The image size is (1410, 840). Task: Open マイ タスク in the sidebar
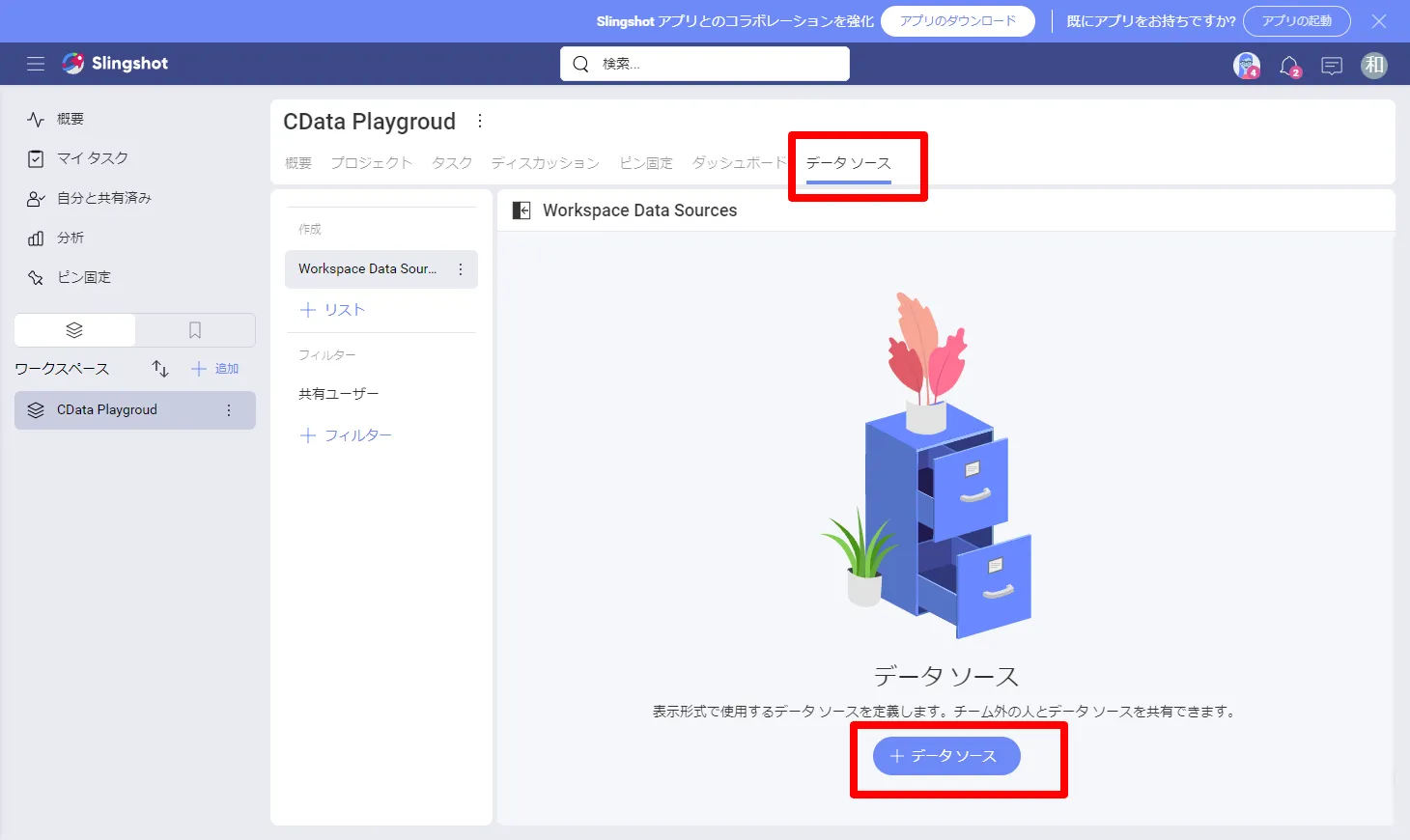point(92,158)
